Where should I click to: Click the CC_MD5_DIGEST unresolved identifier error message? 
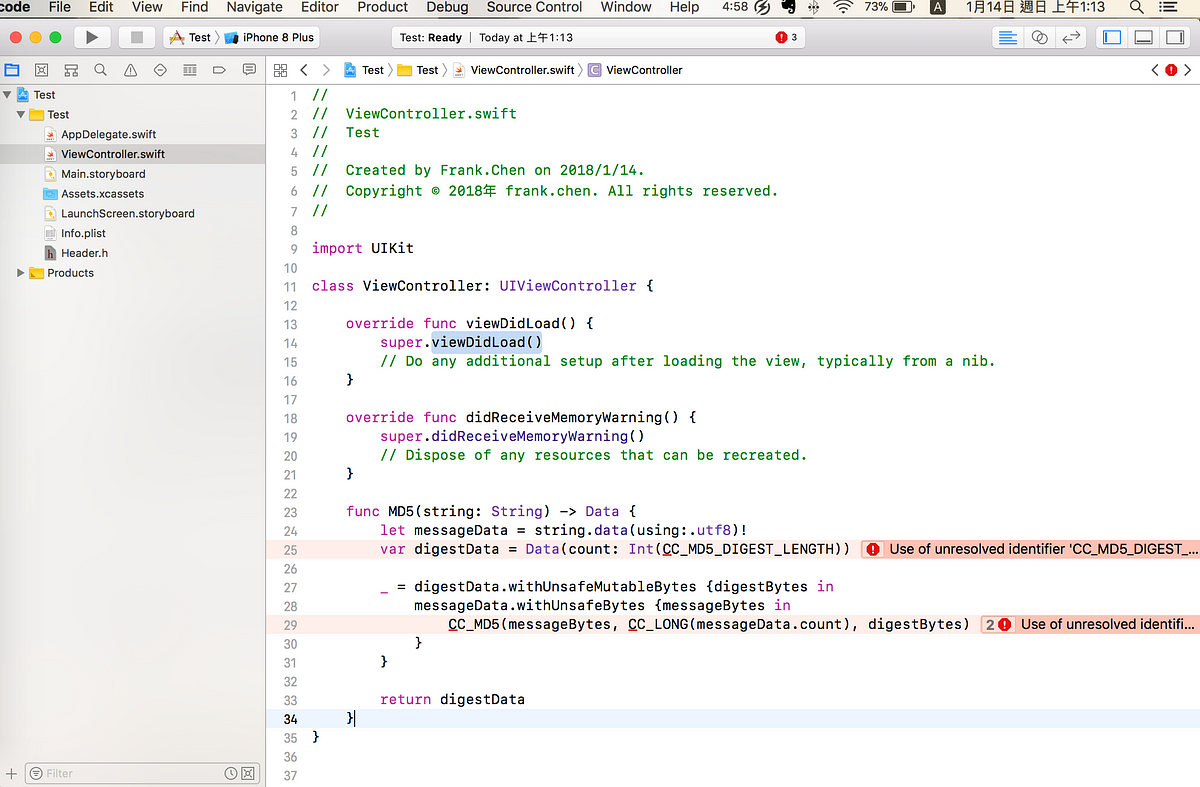click(x=1043, y=549)
